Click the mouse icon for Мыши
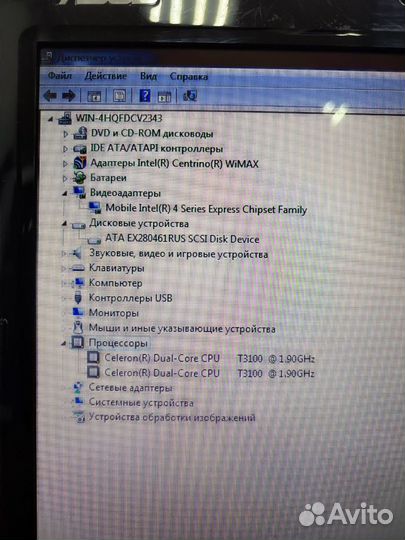The height and width of the screenshot is (540, 405). point(78,327)
